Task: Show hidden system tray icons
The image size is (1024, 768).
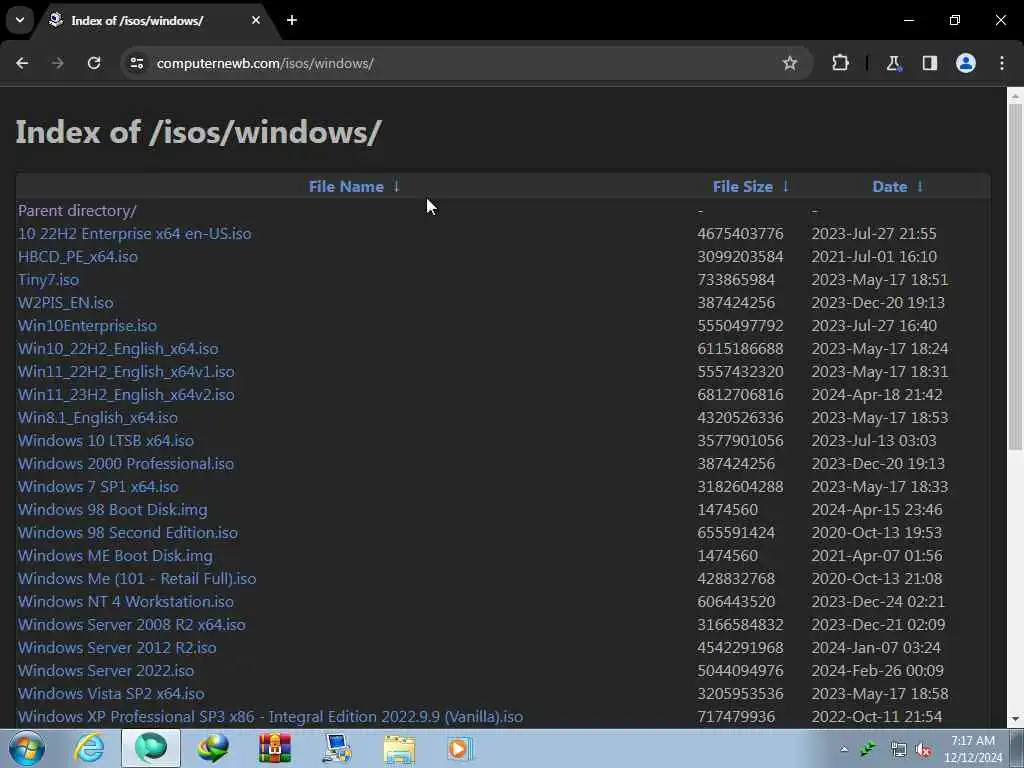Action: [x=844, y=749]
